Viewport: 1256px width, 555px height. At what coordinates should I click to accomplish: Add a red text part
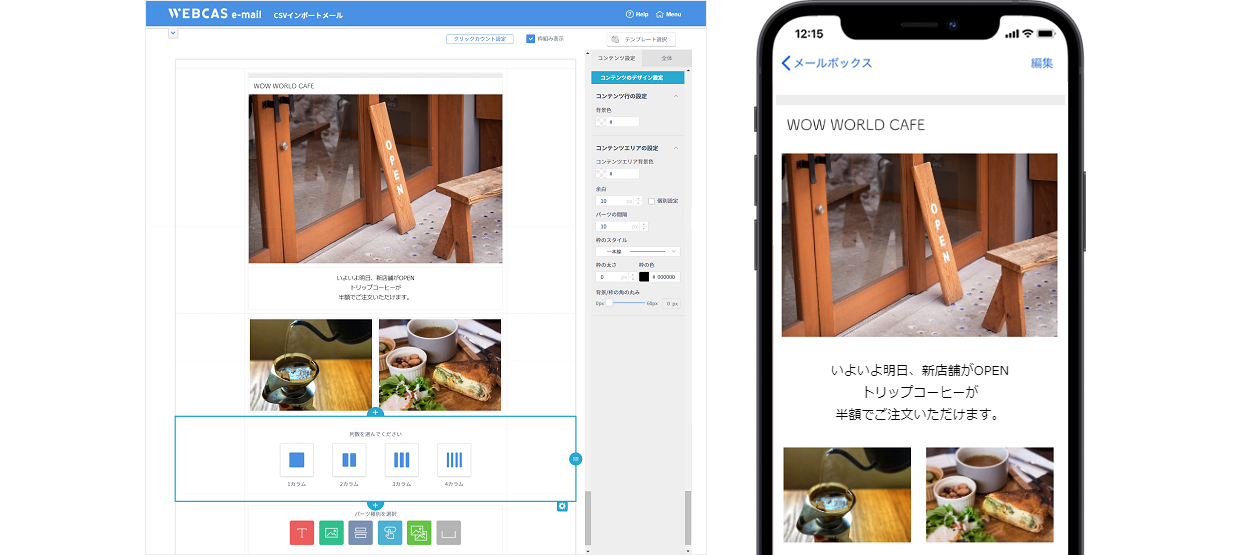coord(302,533)
